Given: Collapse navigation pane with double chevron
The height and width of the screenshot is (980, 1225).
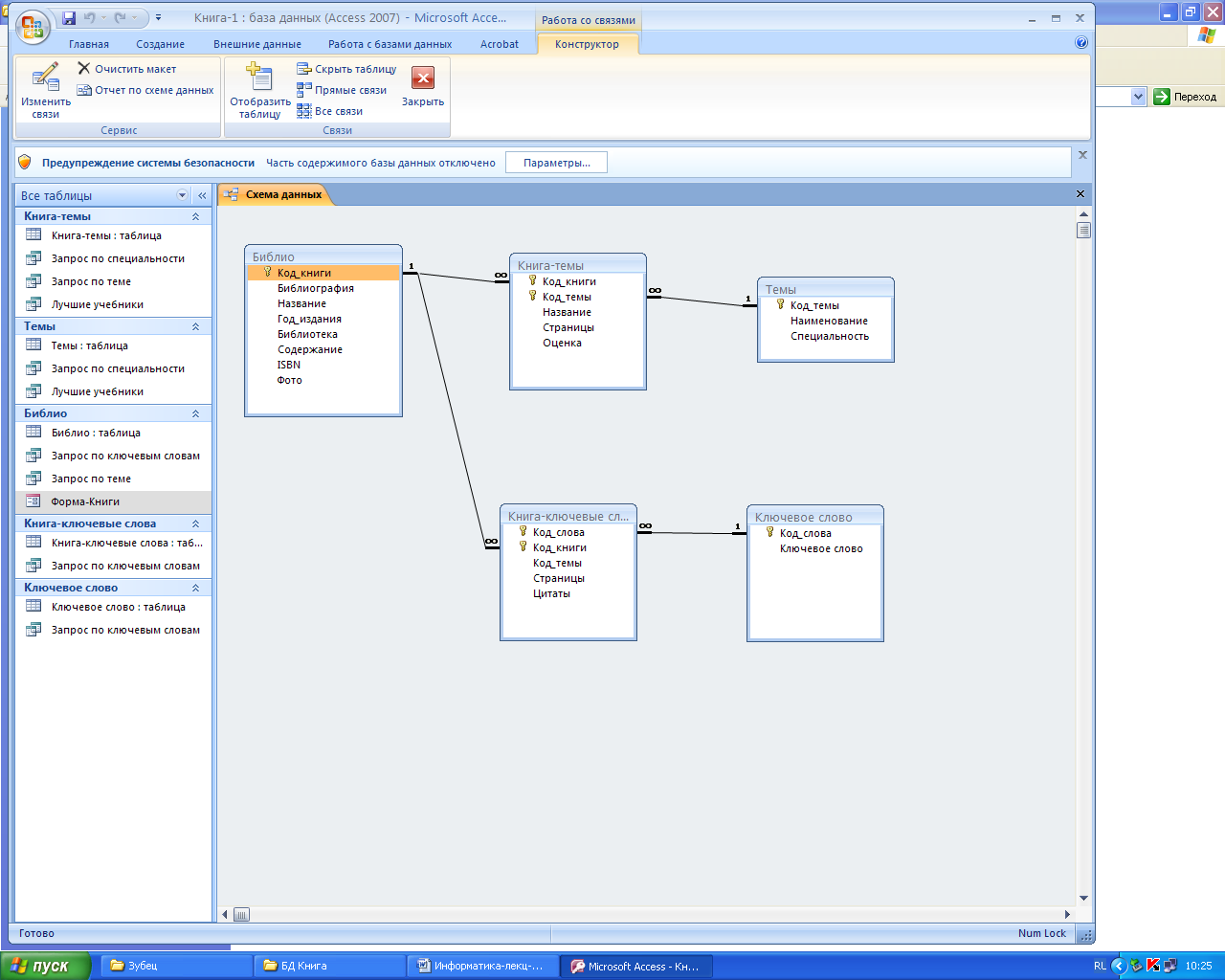Looking at the screenshot, I should pos(202,195).
